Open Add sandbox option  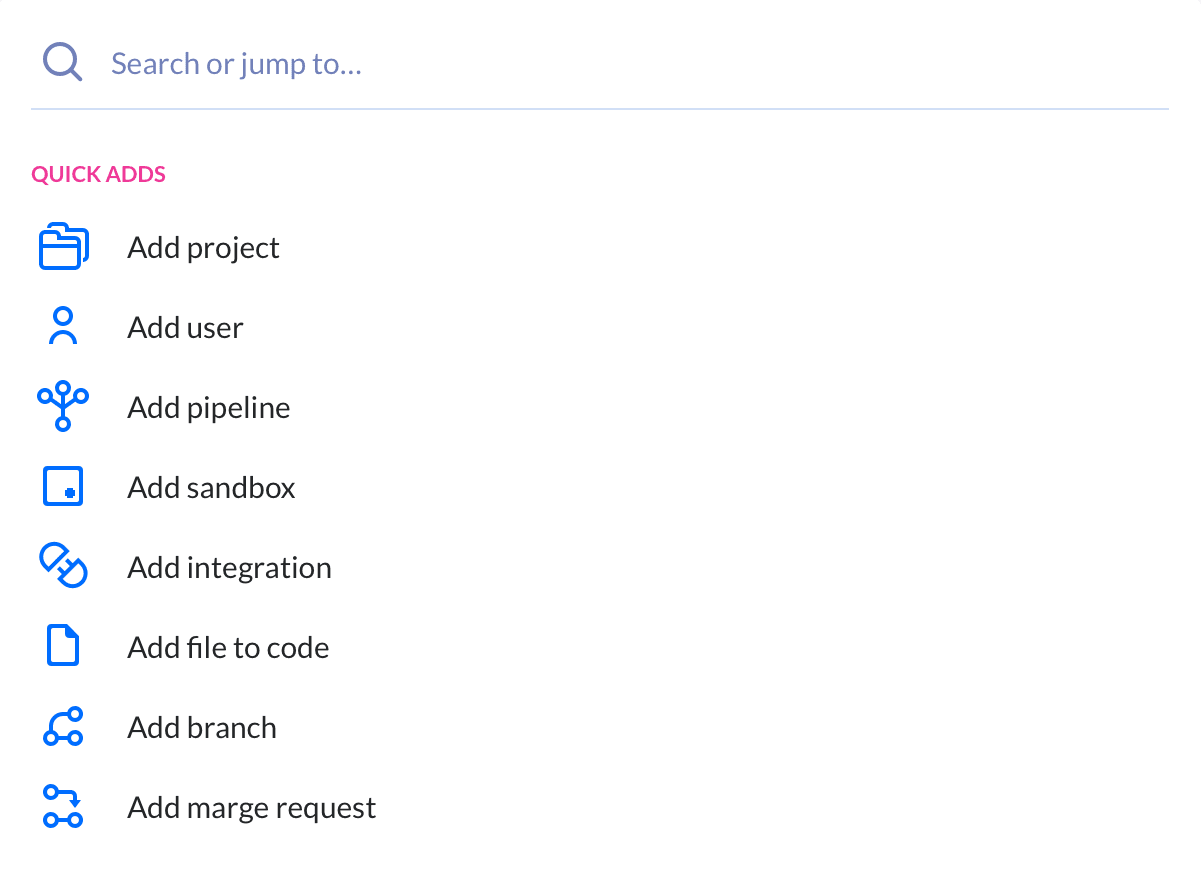click(211, 488)
